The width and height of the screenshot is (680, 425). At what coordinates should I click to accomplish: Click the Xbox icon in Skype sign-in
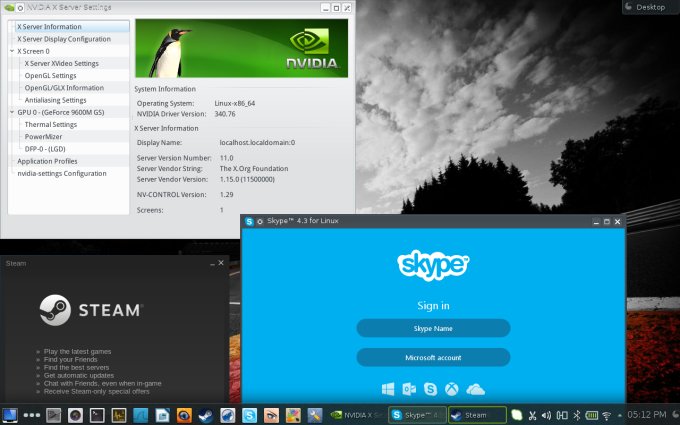(x=452, y=388)
